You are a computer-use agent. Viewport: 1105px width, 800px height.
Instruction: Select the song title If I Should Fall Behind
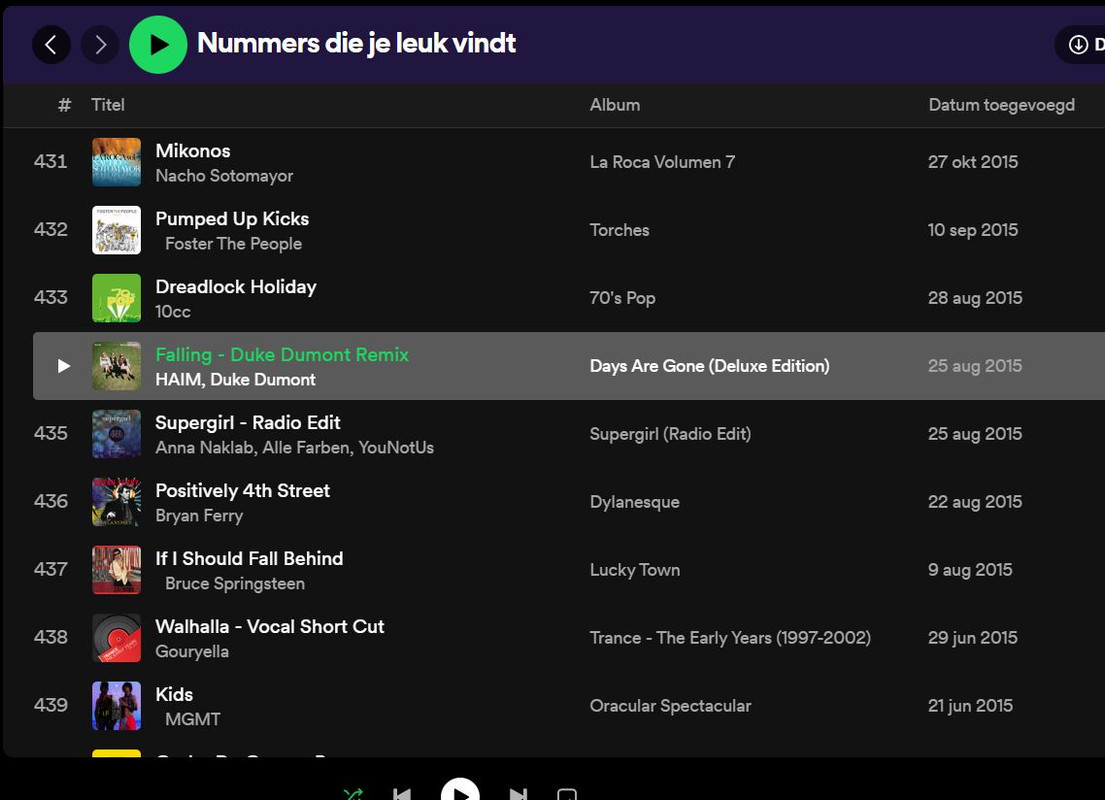[249, 558]
